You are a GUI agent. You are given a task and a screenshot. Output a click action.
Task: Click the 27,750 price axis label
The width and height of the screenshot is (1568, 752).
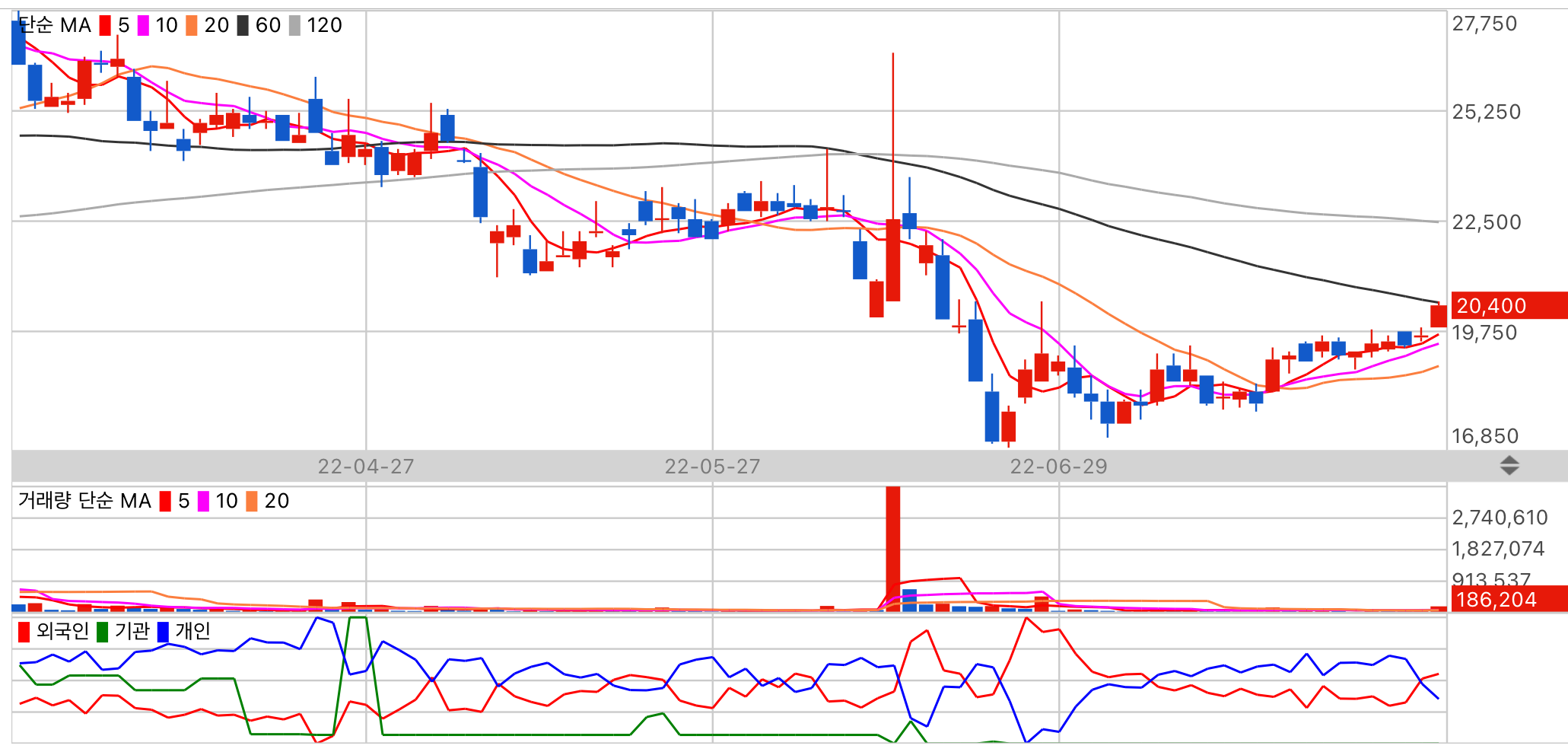1484,24
